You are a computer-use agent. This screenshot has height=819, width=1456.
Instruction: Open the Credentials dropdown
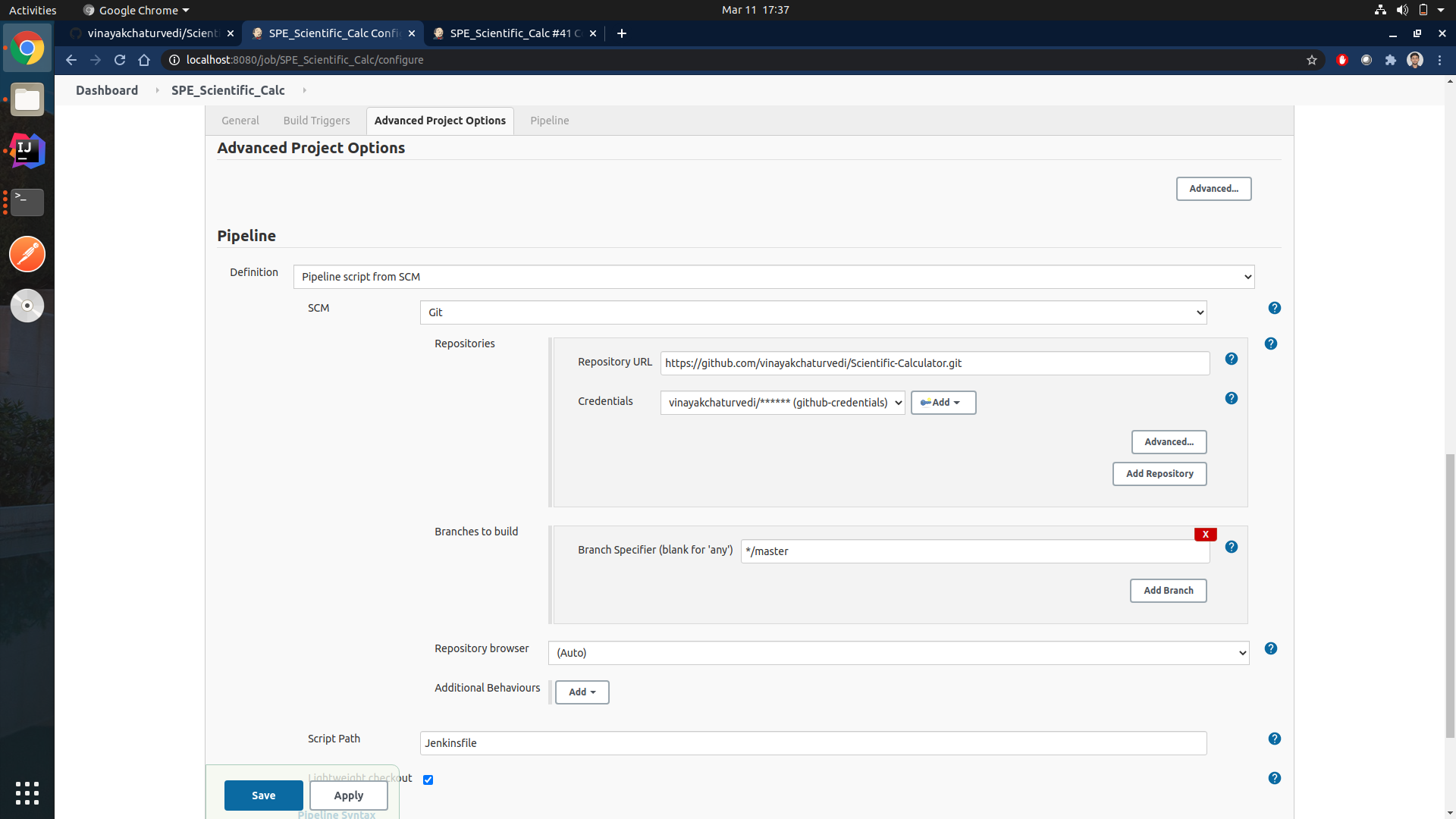783,403
